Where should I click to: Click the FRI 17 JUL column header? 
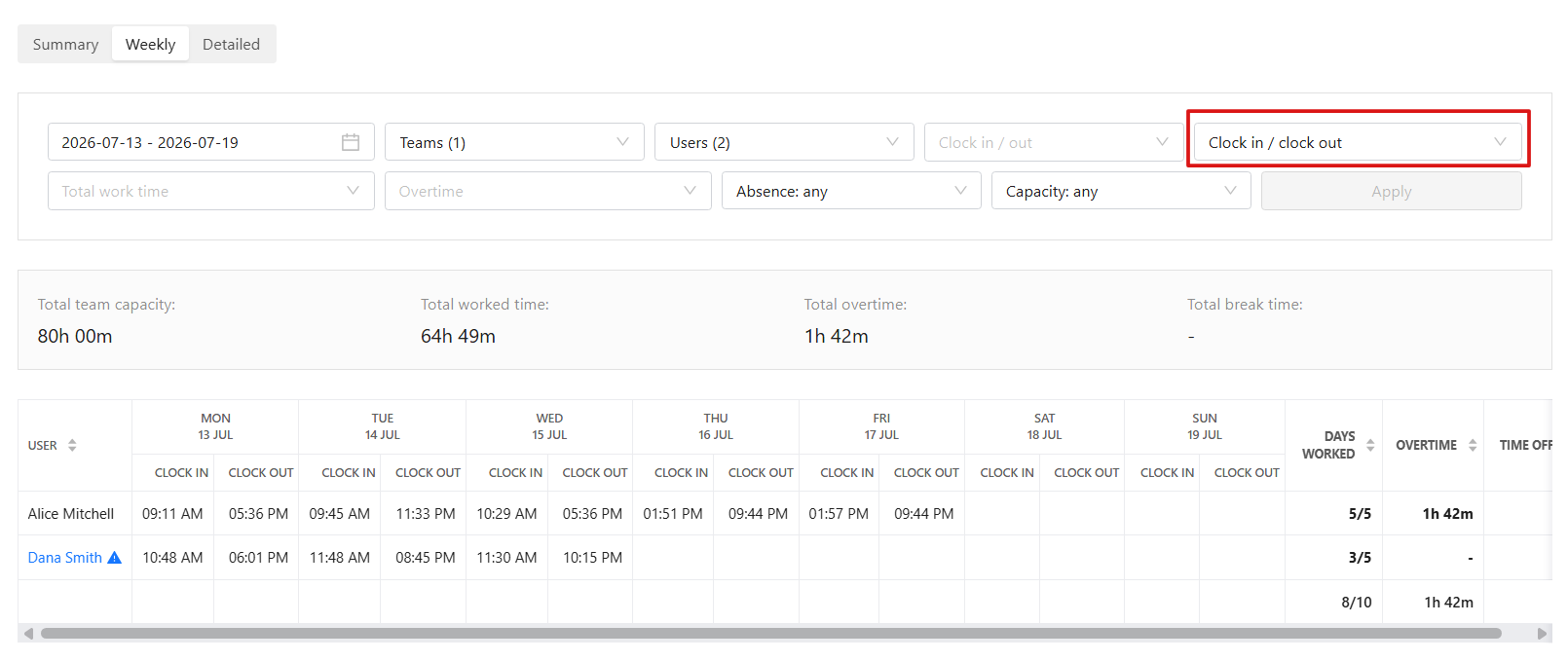pyautogui.click(x=881, y=426)
